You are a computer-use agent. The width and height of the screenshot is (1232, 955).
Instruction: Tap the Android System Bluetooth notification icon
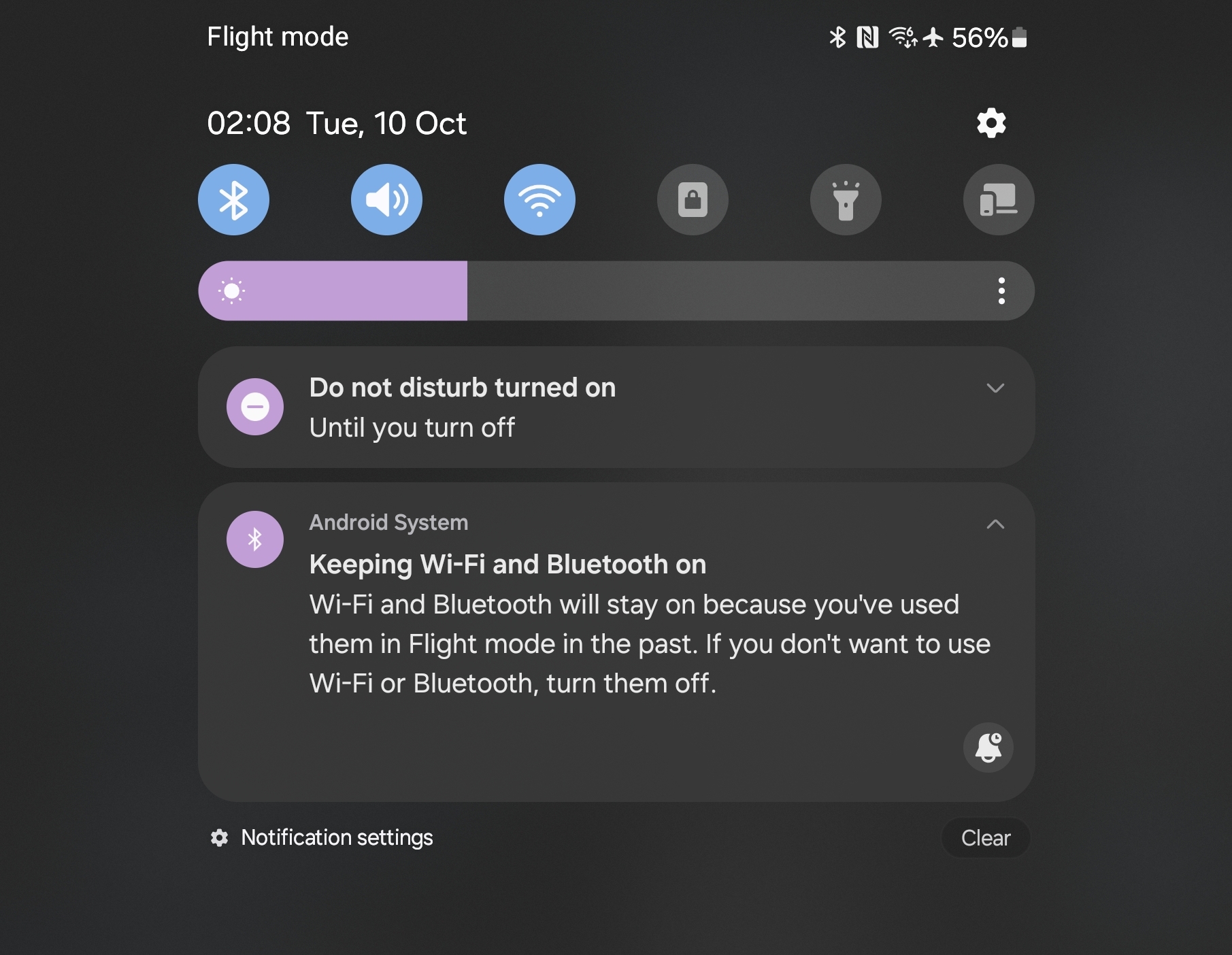click(x=255, y=539)
